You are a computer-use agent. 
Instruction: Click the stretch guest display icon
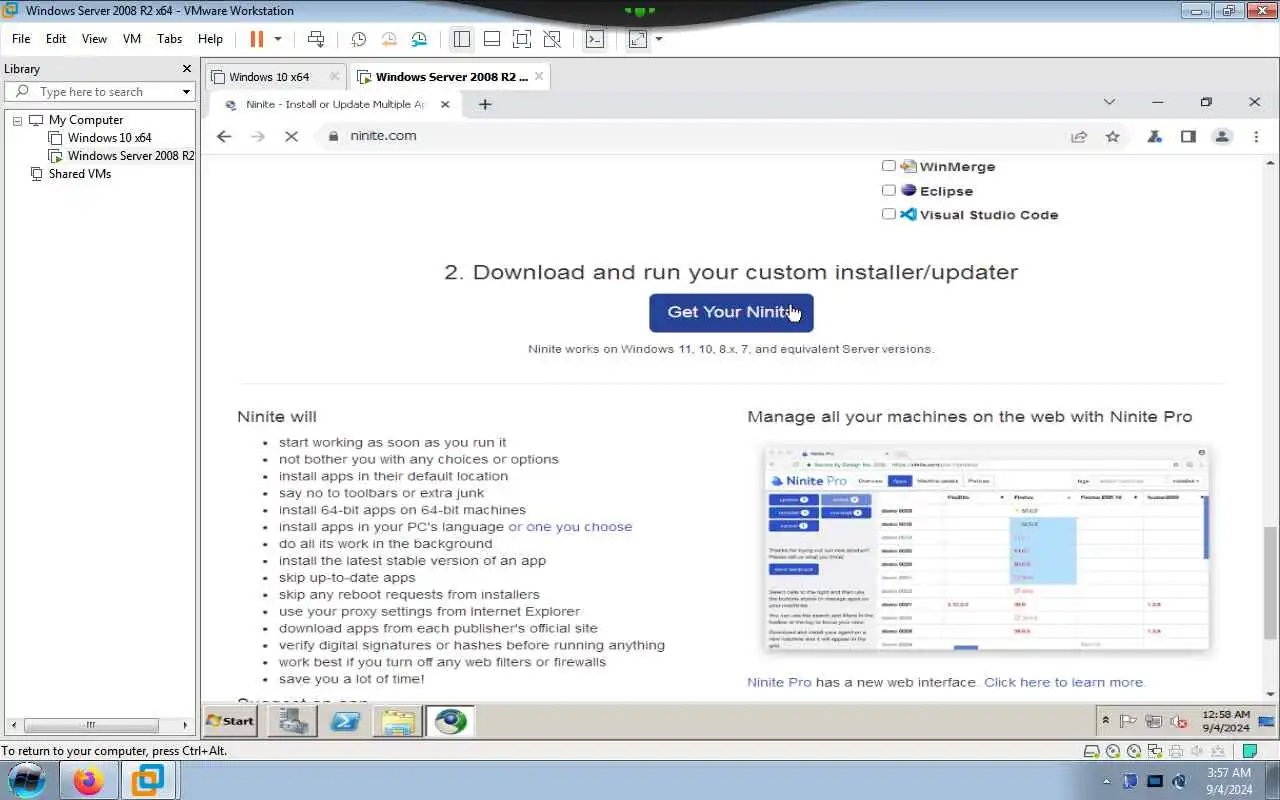click(x=637, y=39)
